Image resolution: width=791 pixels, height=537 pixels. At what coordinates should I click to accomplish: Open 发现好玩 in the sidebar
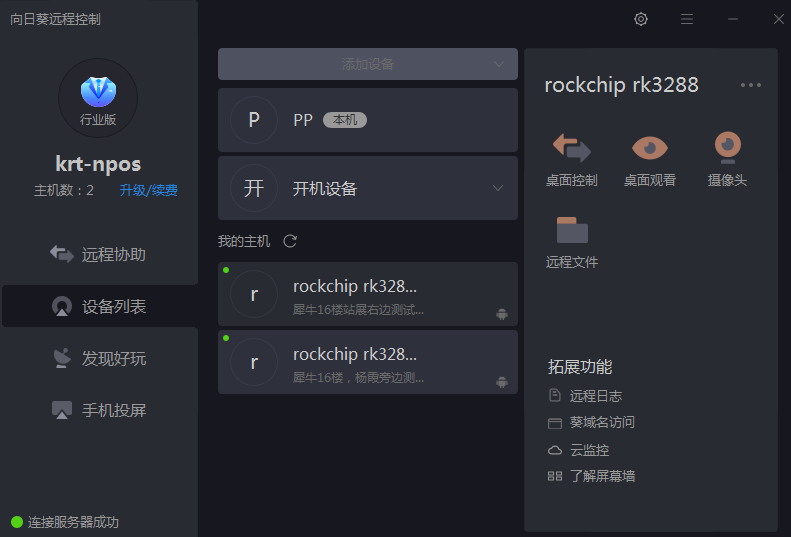click(x=99, y=358)
